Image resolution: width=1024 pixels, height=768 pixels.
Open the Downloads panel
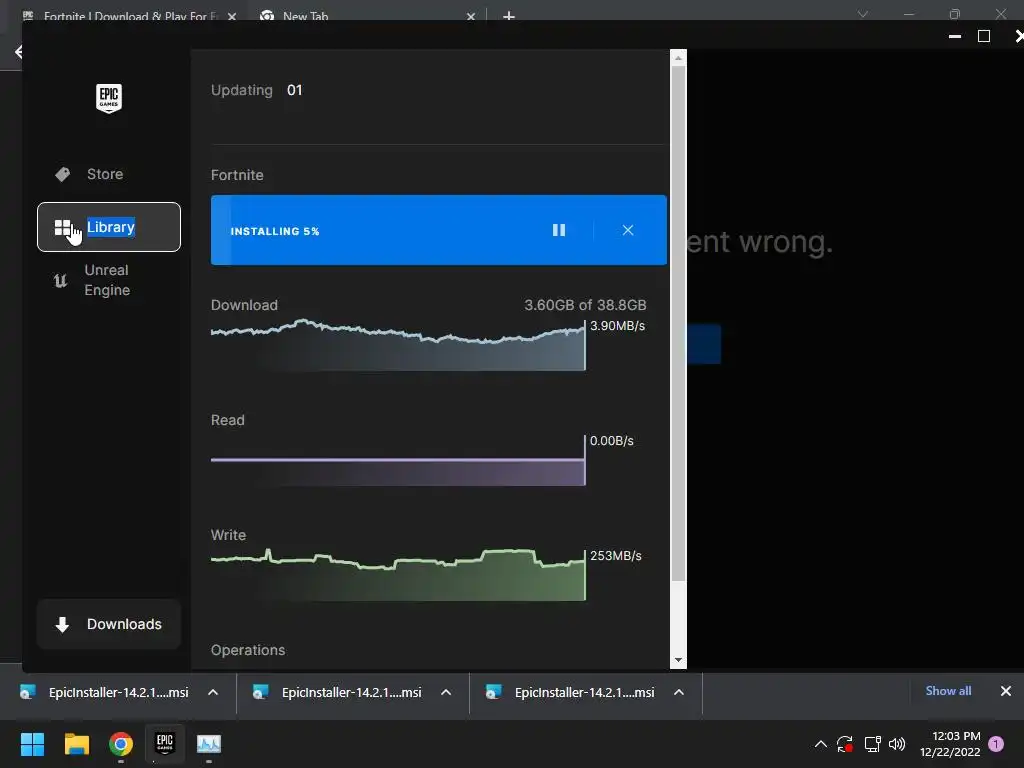(x=108, y=624)
